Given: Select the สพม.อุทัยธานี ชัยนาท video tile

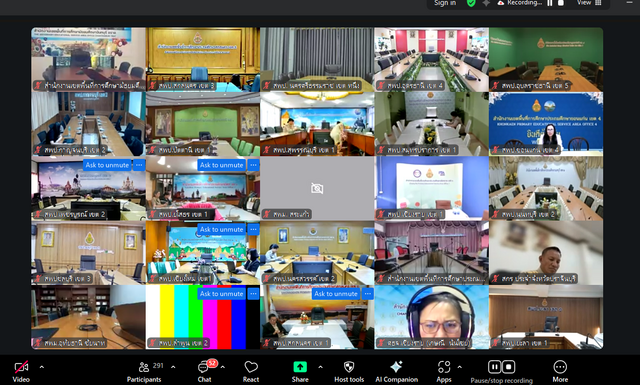Looking at the screenshot, I should tap(89, 317).
